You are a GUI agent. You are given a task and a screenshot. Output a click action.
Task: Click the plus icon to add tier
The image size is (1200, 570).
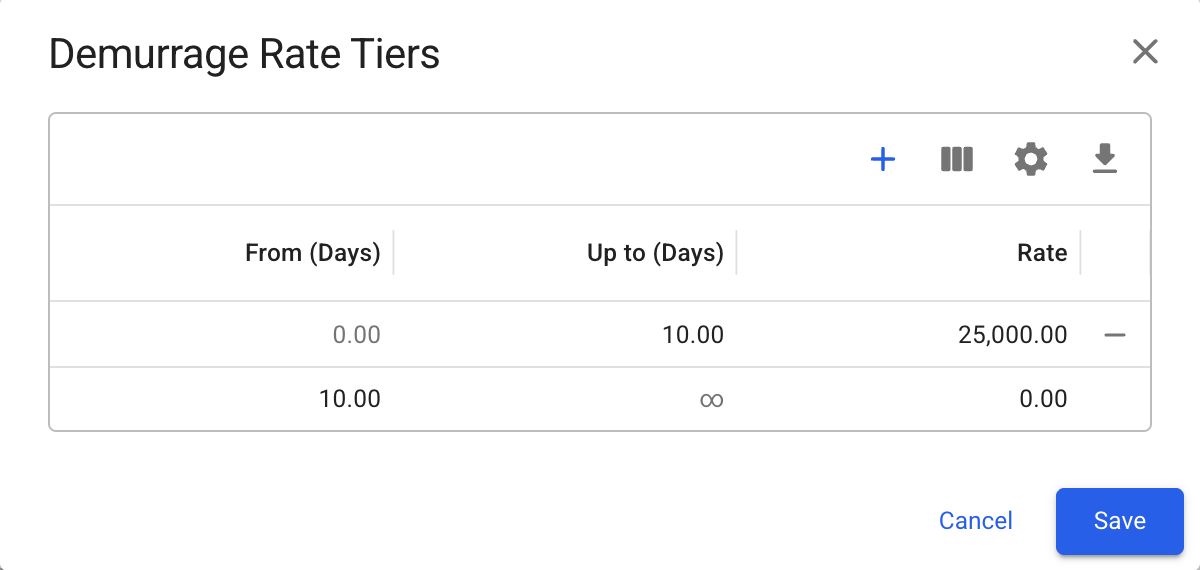[883, 159]
